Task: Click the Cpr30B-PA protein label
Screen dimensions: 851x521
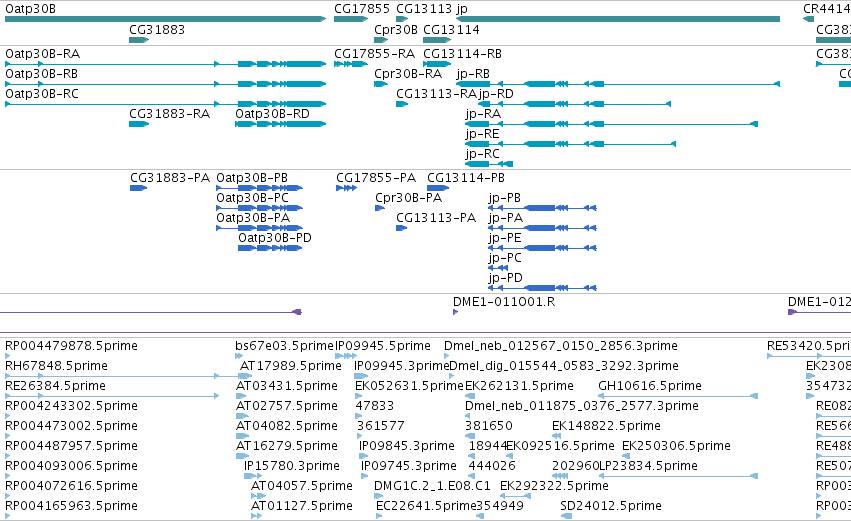Action: tap(409, 198)
